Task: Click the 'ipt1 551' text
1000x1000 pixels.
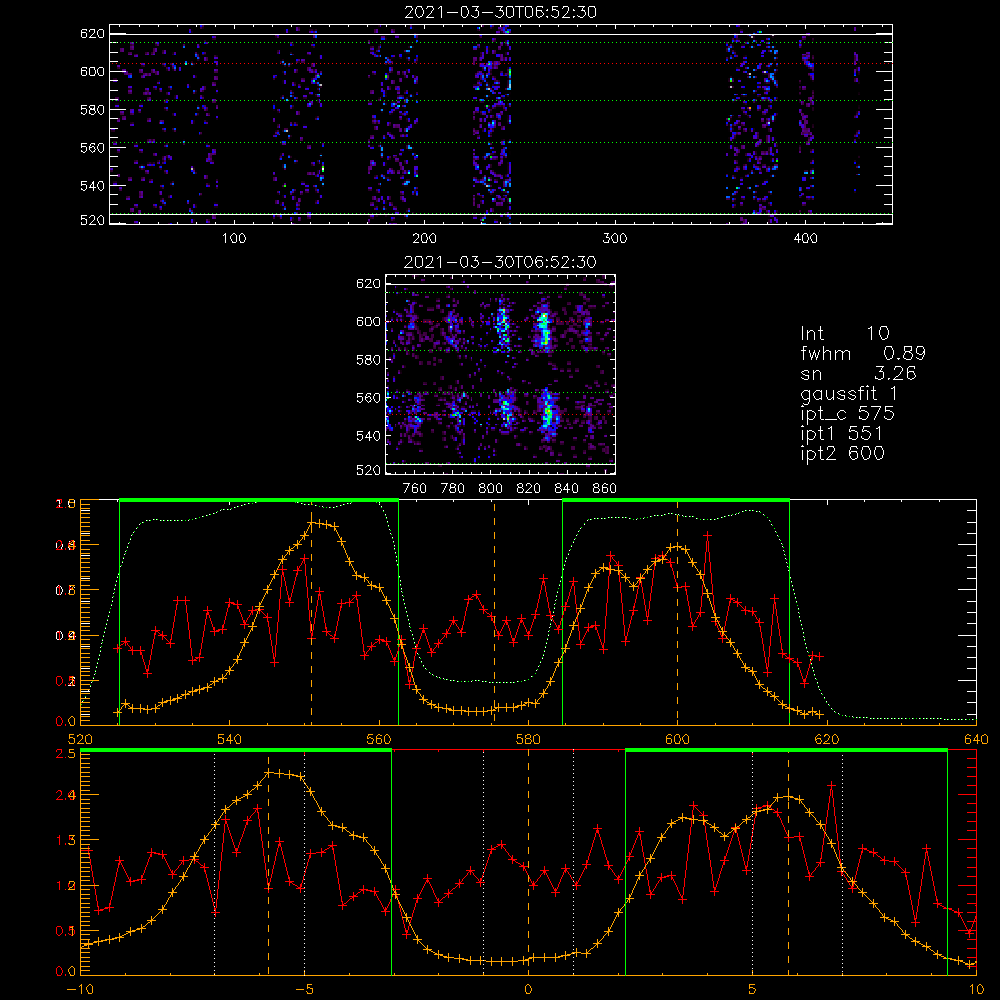Action: [841, 434]
